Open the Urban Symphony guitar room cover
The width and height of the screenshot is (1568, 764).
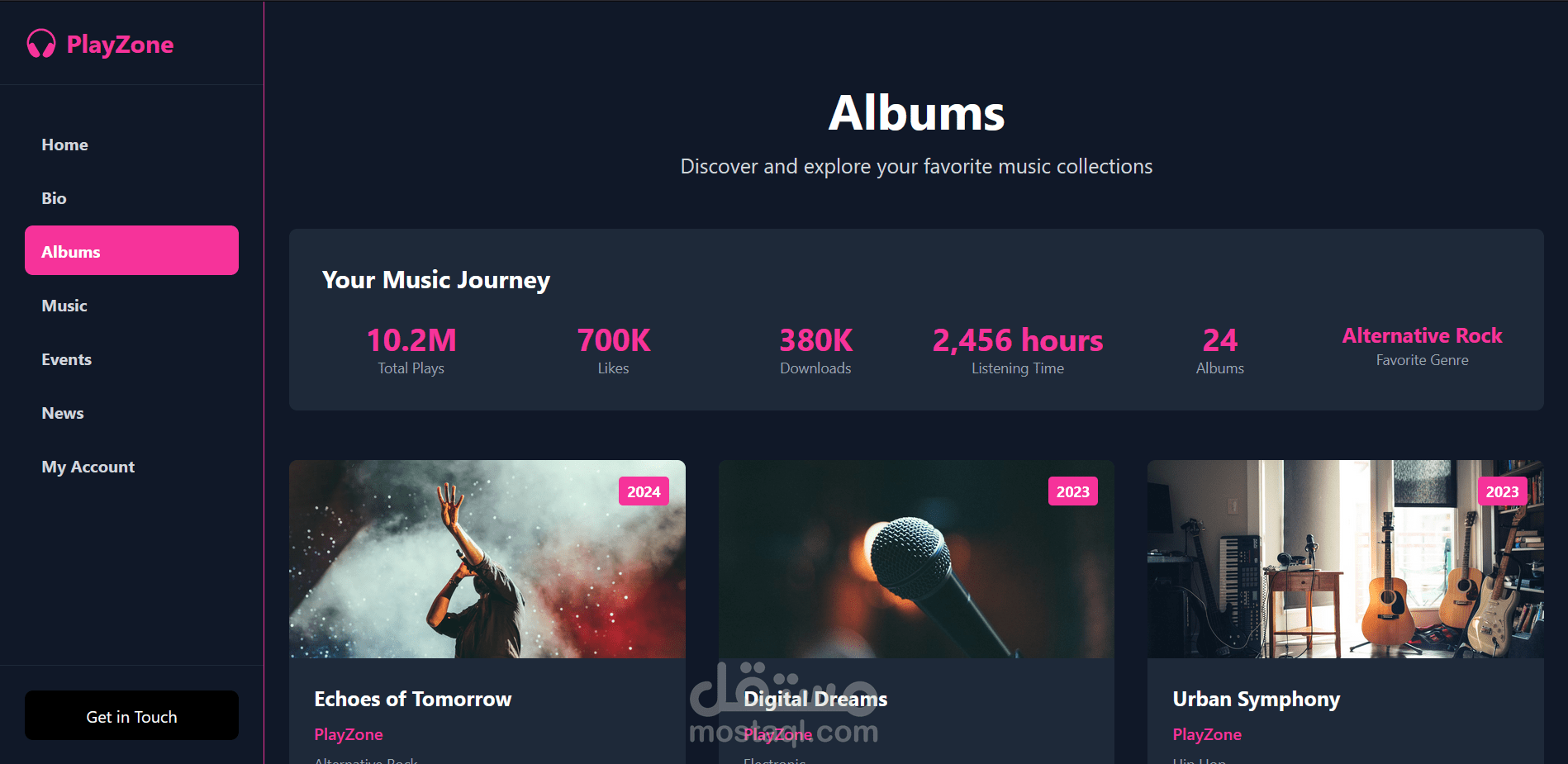(x=1346, y=559)
